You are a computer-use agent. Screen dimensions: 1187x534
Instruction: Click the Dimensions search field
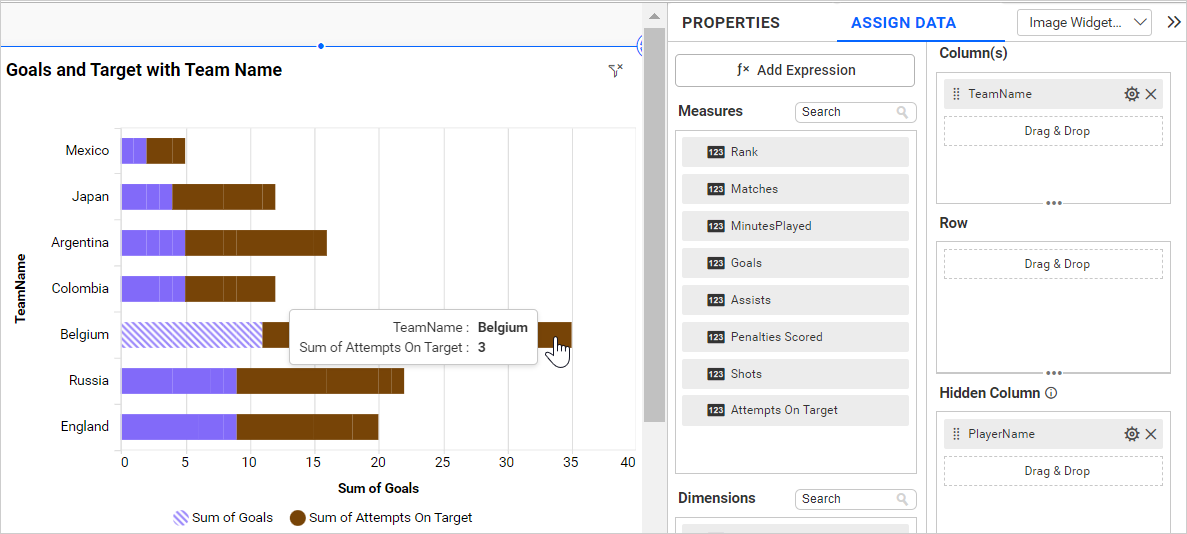click(x=845, y=499)
